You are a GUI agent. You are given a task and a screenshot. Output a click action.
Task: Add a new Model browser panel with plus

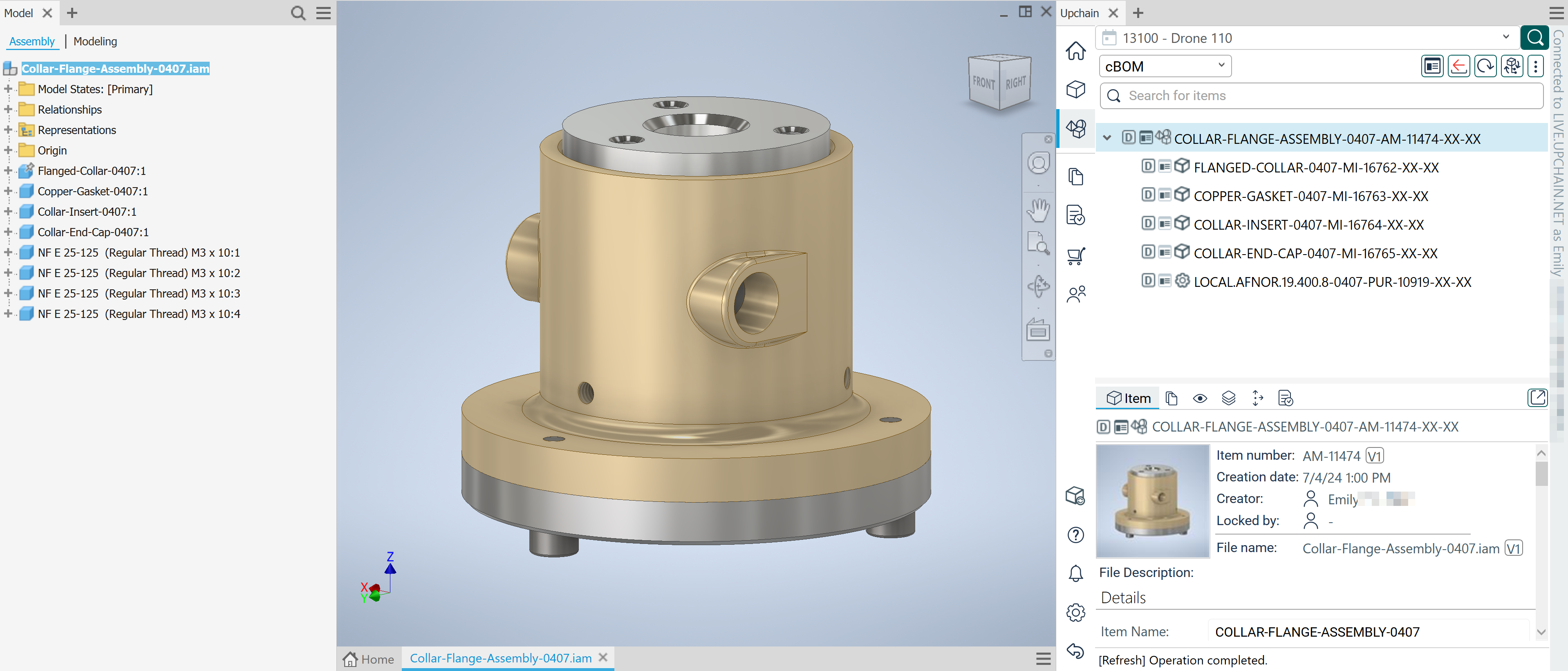click(x=72, y=13)
